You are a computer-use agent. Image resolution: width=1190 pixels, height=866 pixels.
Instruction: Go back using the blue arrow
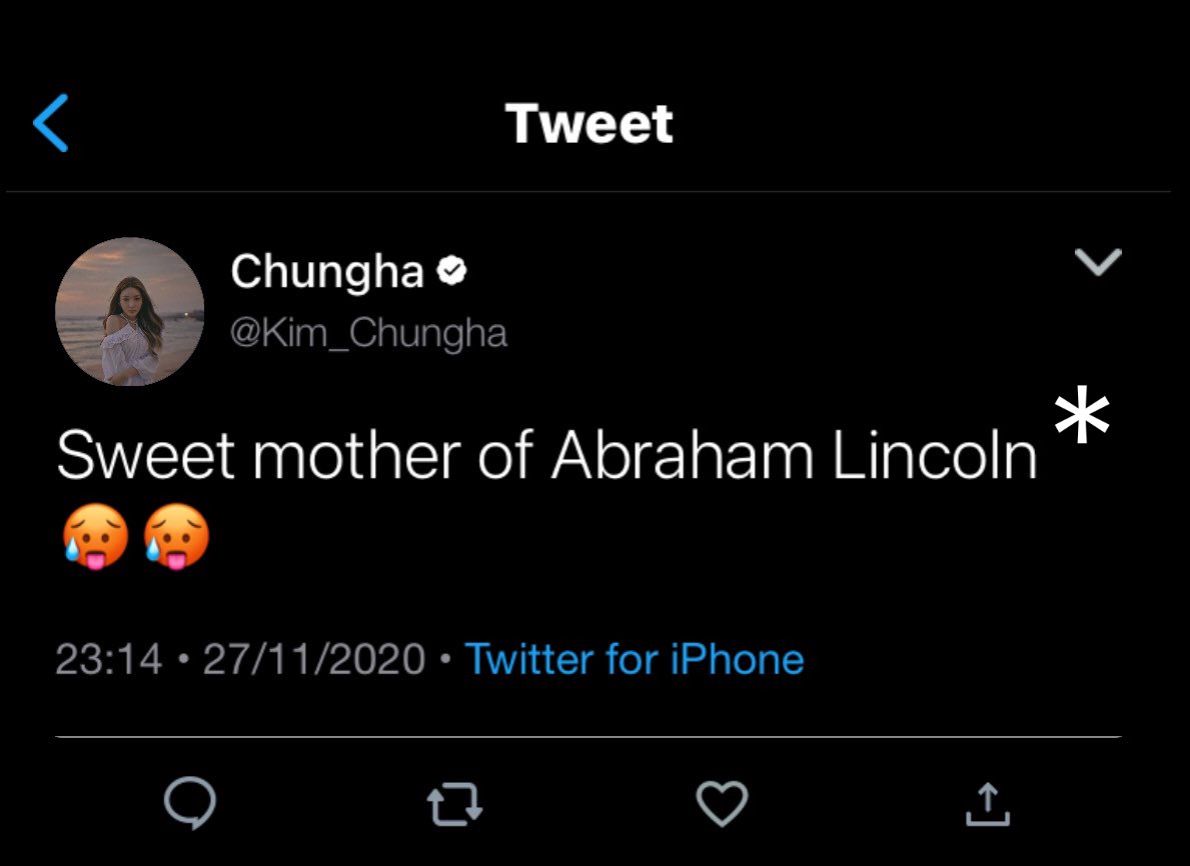point(51,123)
